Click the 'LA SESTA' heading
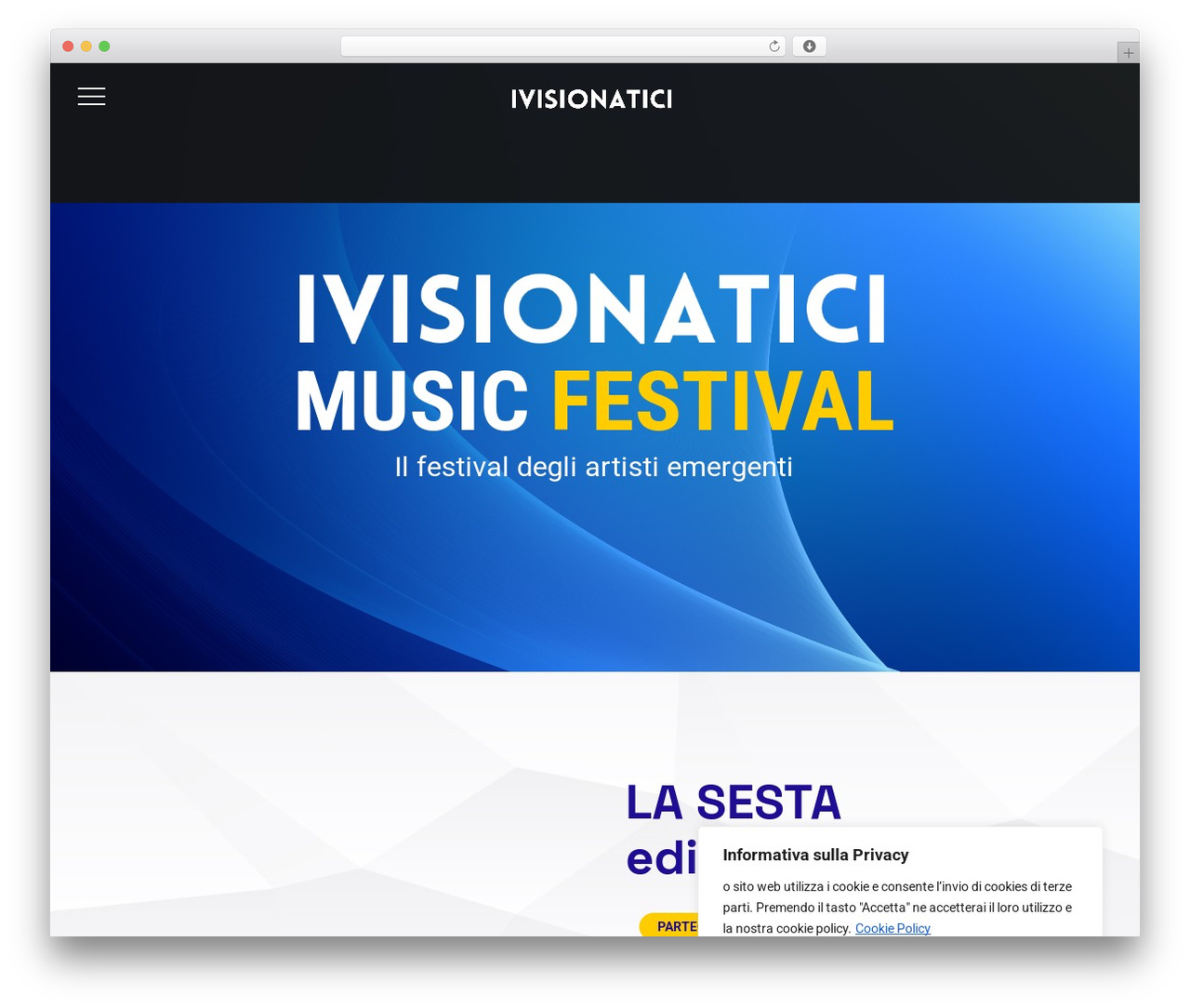Viewport: 1190px width, 1008px height. (734, 802)
